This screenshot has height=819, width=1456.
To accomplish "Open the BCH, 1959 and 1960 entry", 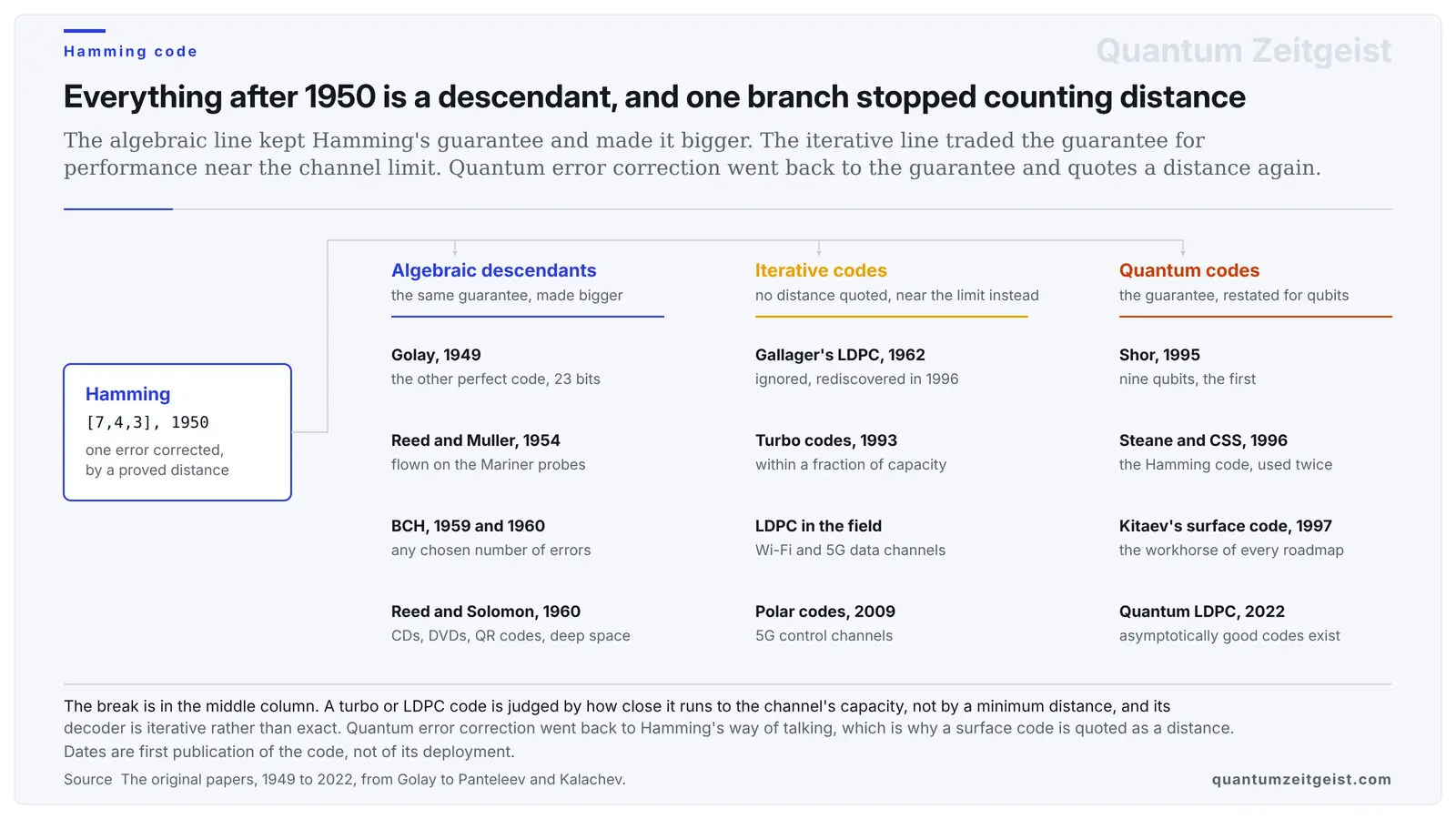I will [491, 538].
